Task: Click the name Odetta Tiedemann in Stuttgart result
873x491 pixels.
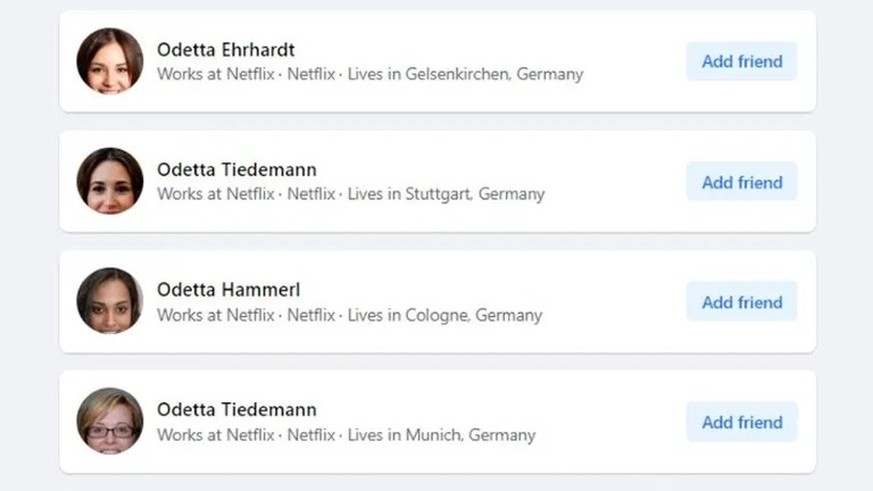Action: coord(237,170)
